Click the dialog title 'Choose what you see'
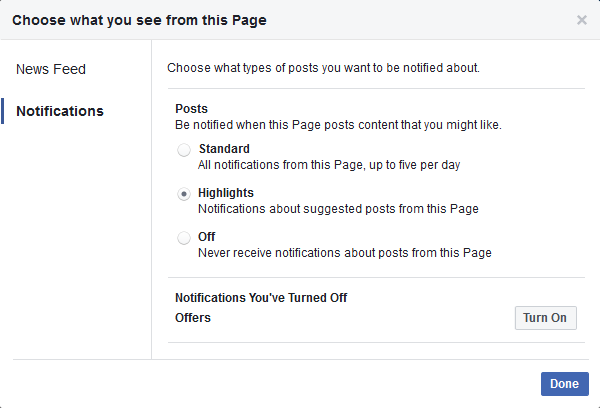Viewport: 600px width, 408px height. (139, 19)
